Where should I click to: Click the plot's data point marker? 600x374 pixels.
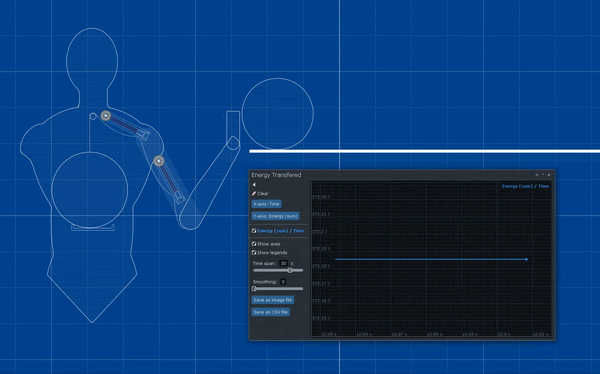coord(527,260)
